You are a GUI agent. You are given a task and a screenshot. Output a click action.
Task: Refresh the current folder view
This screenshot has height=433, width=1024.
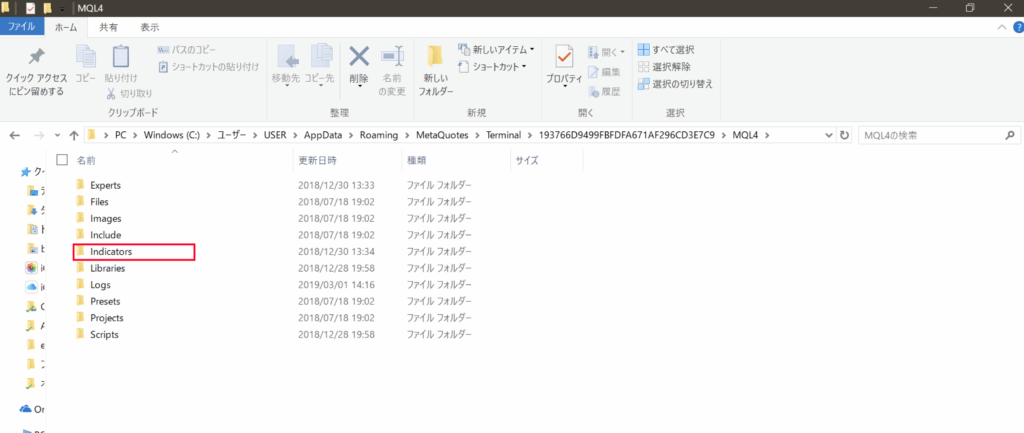[x=844, y=135]
